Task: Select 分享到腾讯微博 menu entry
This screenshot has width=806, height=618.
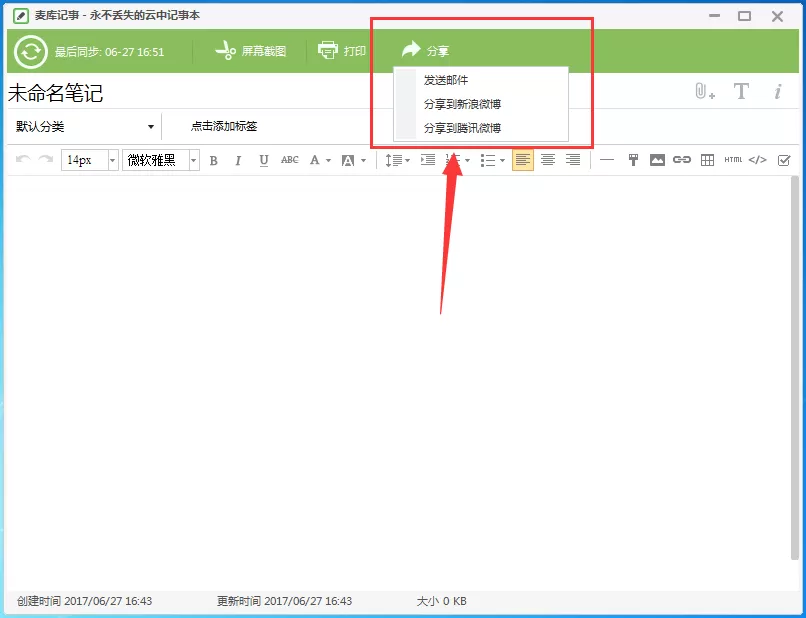Action: click(x=462, y=128)
